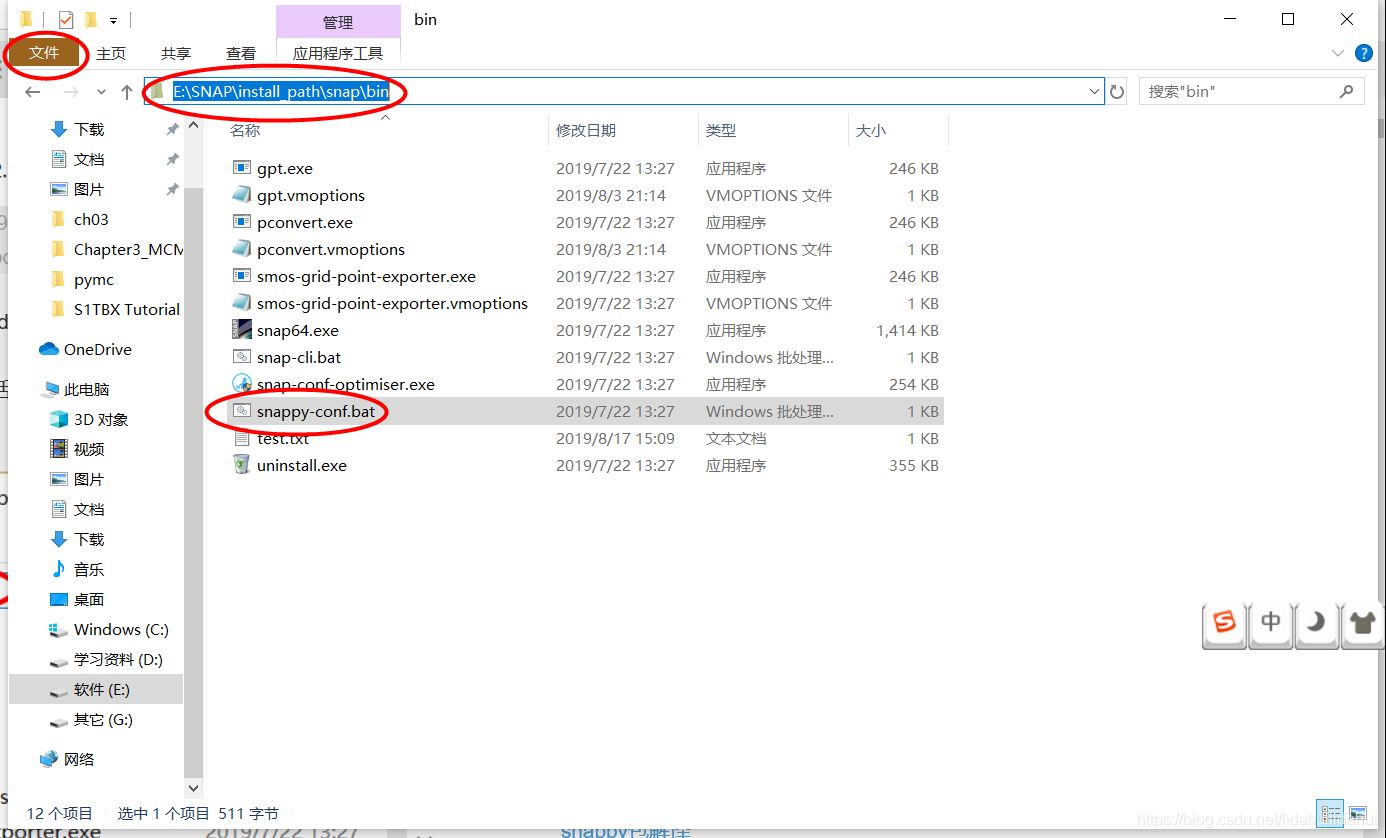Click the 搜索"bin" search box
Viewport: 1386px width, 838px height.
point(1251,91)
